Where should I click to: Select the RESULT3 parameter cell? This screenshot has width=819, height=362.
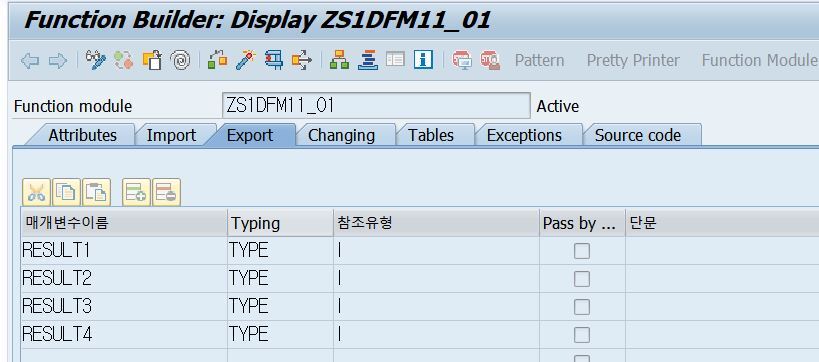pyautogui.click(x=124, y=307)
